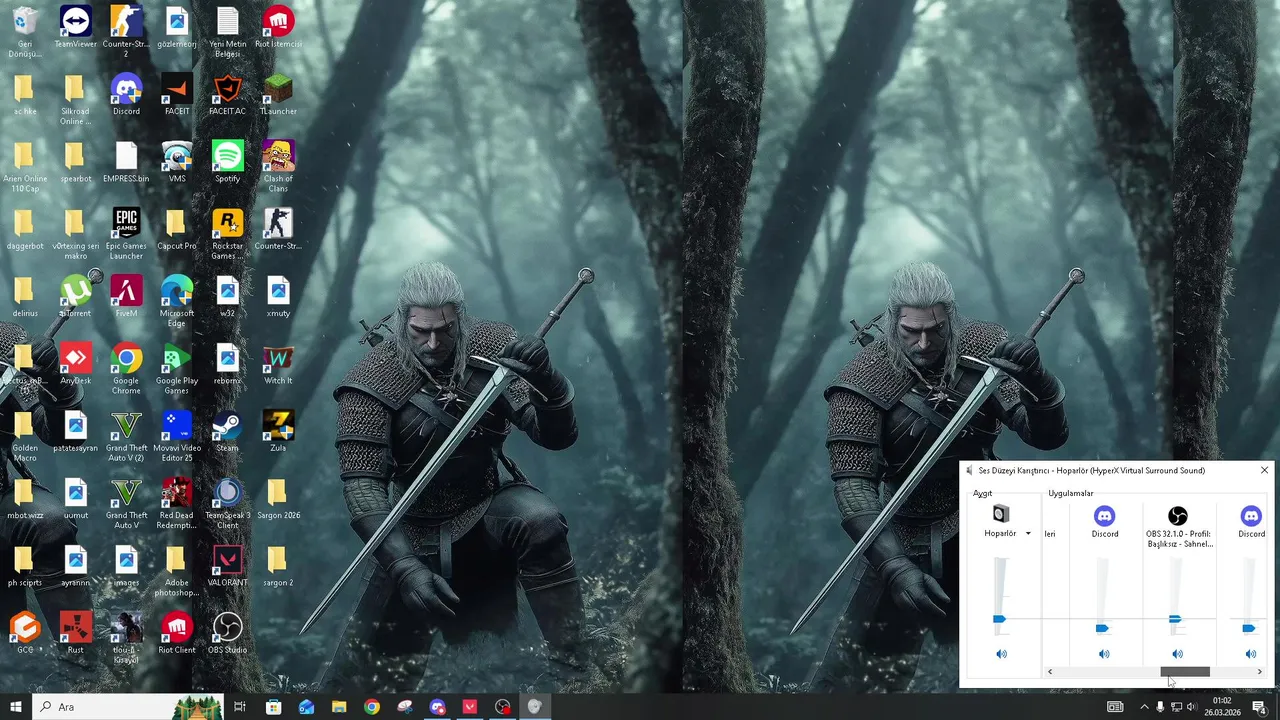Select the Counter-Strike 2 desktop icon
This screenshot has height=720, width=1280.
pos(126,30)
